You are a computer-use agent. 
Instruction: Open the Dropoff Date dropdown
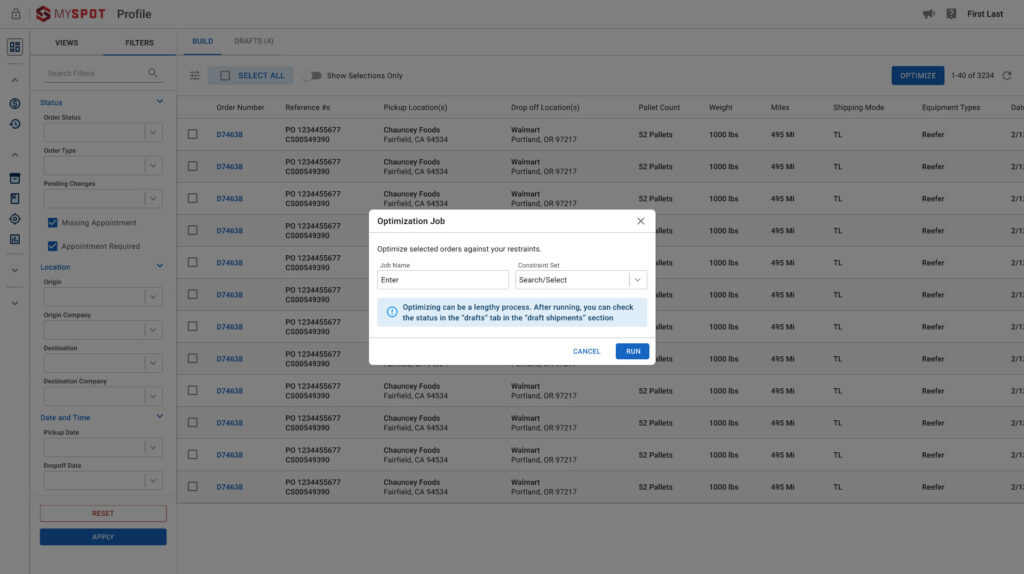[103, 481]
